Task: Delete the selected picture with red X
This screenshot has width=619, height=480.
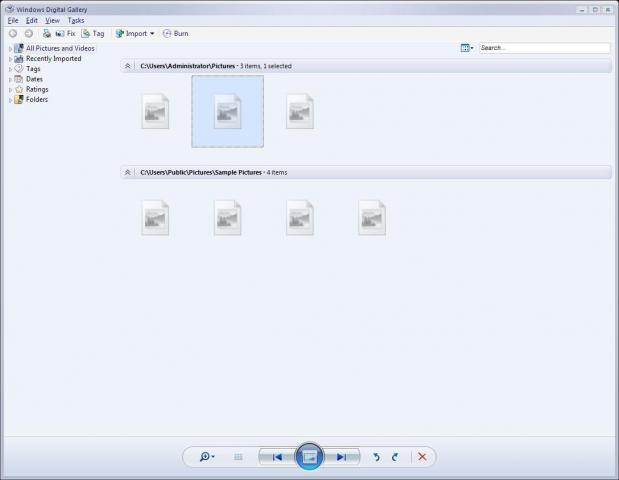Action: point(422,457)
